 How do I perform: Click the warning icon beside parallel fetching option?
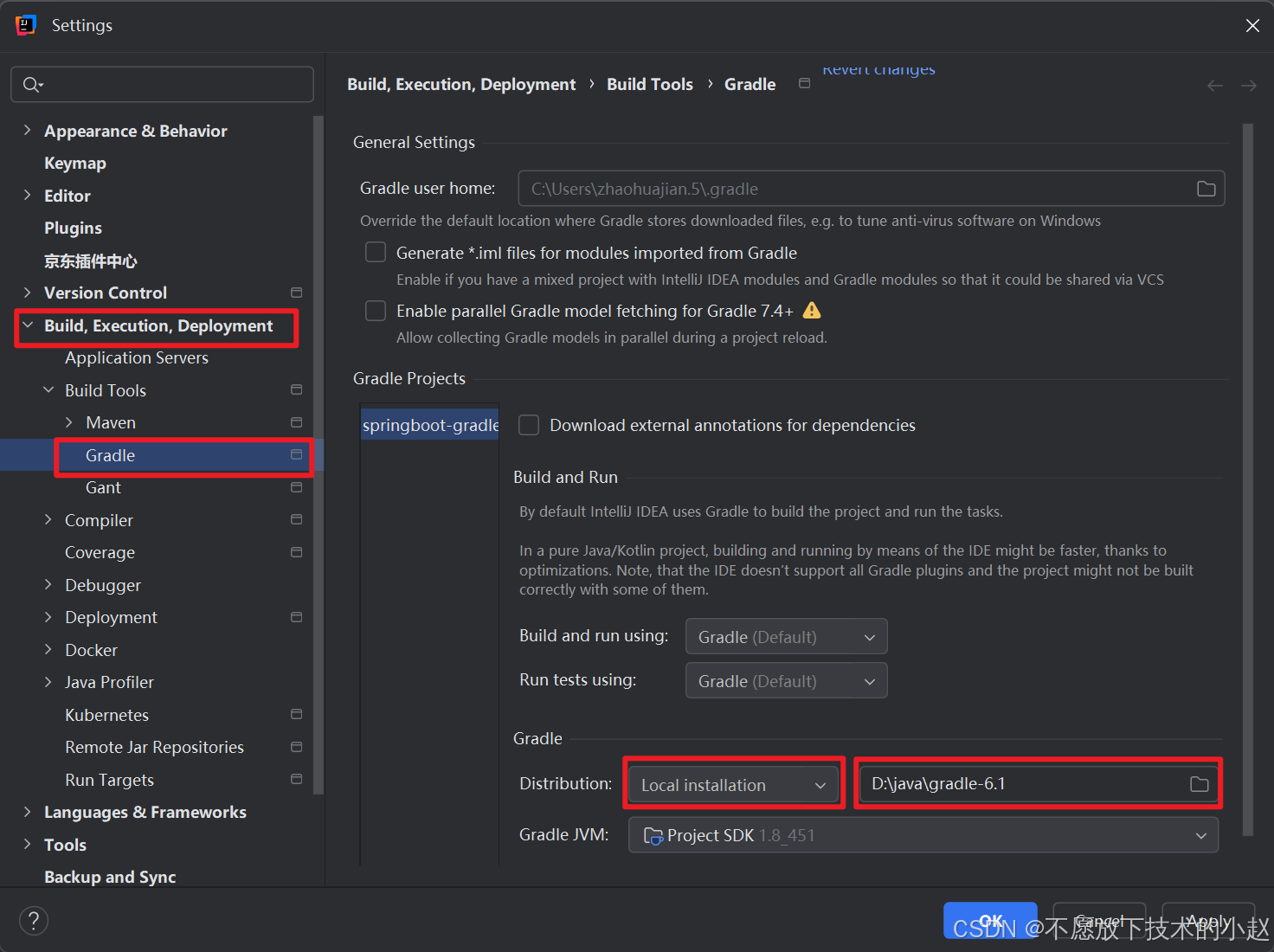click(x=812, y=311)
